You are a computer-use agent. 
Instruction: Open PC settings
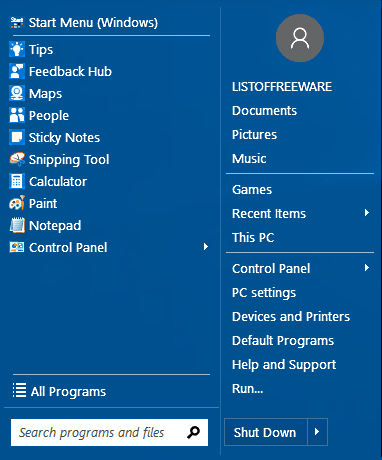[264, 293]
